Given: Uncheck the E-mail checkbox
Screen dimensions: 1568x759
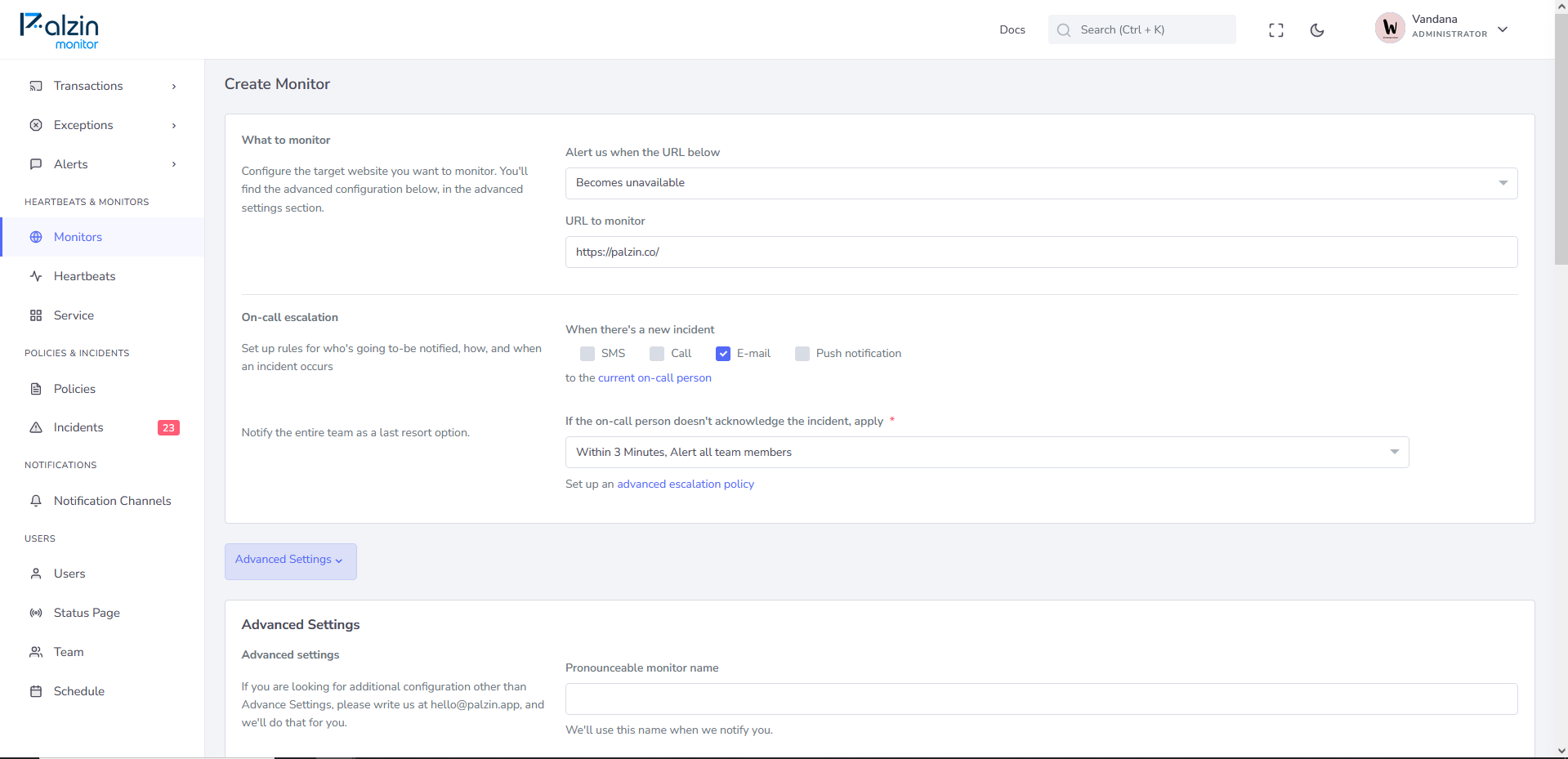Looking at the screenshot, I should [723, 354].
